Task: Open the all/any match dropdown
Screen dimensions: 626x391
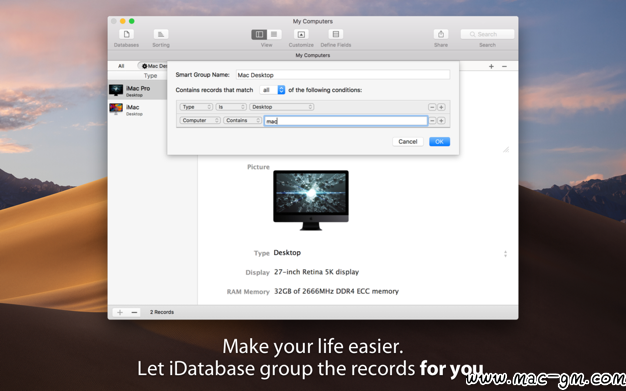Action: pos(272,90)
